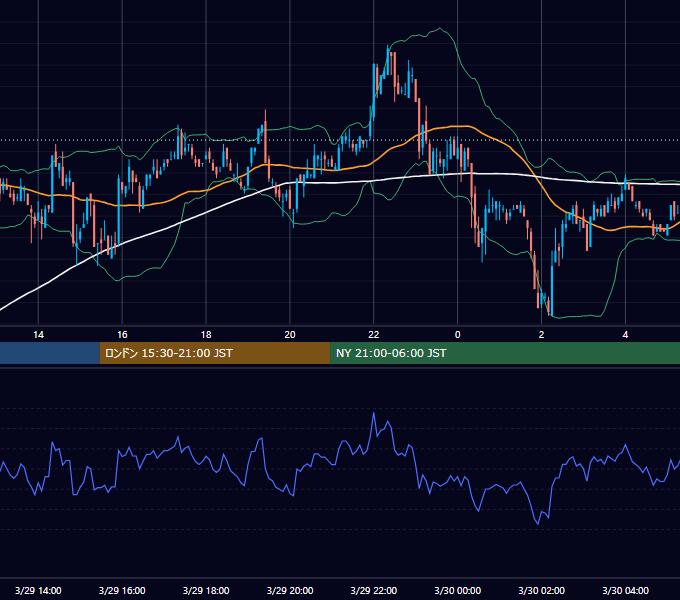Click the 14 hour axis label
The image size is (680, 600).
39,335
